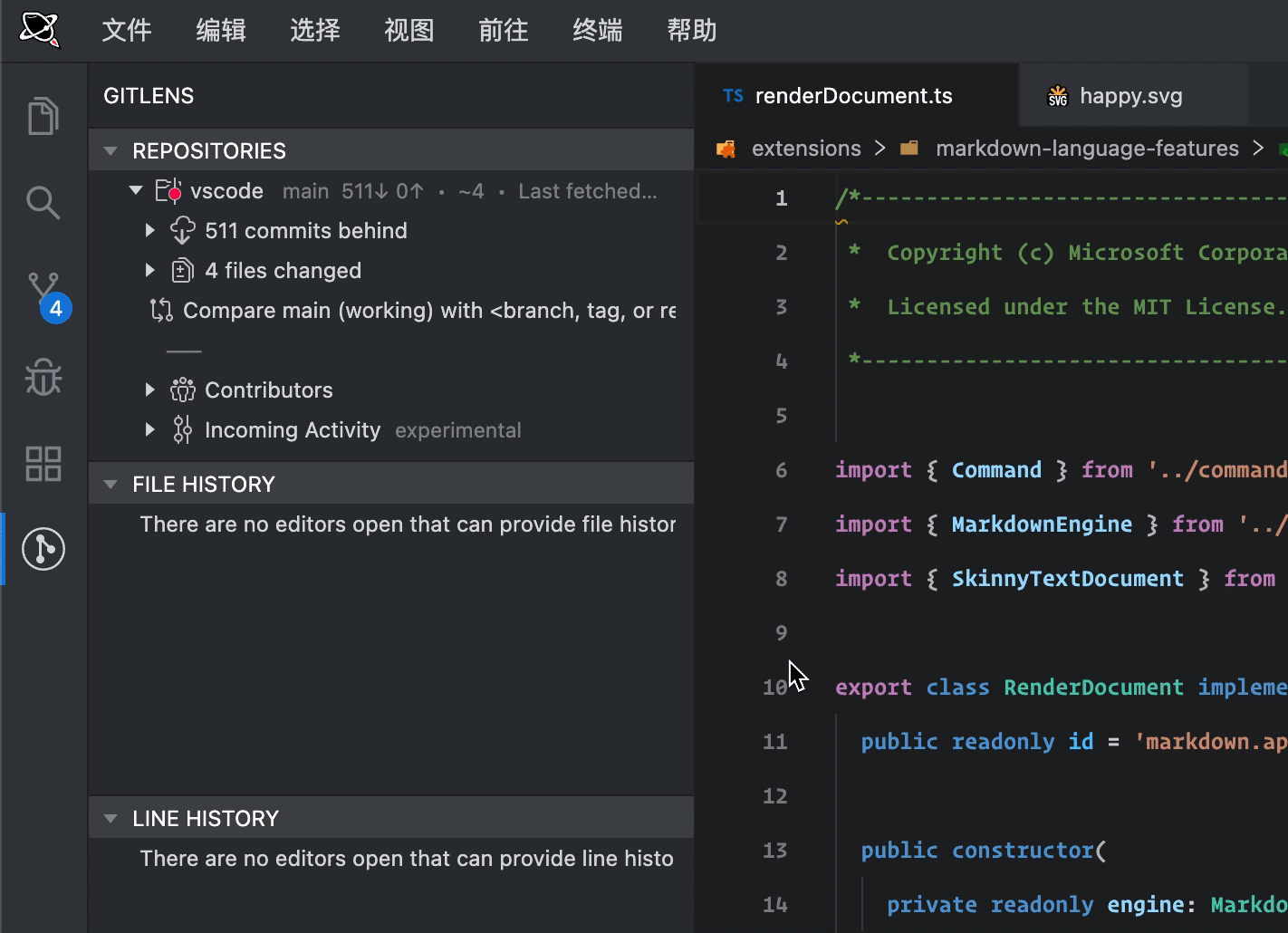Click the RenderDocument class name in code
Viewport: 1288px width, 933px height.
pyautogui.click(x=1093, y=688)
